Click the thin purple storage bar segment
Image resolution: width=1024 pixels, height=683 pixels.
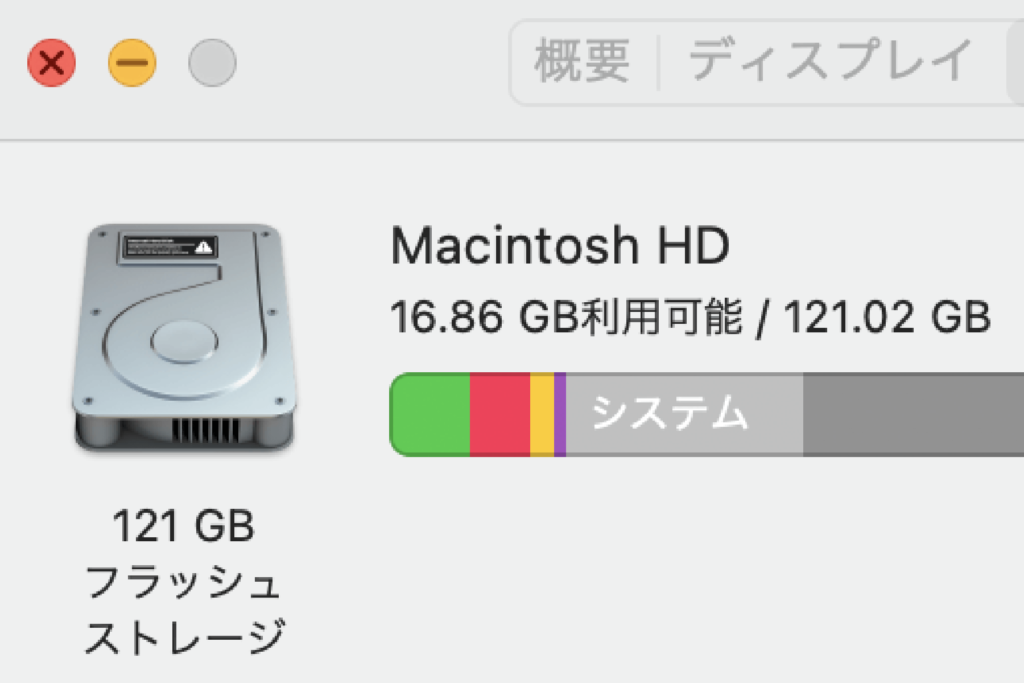560,414
